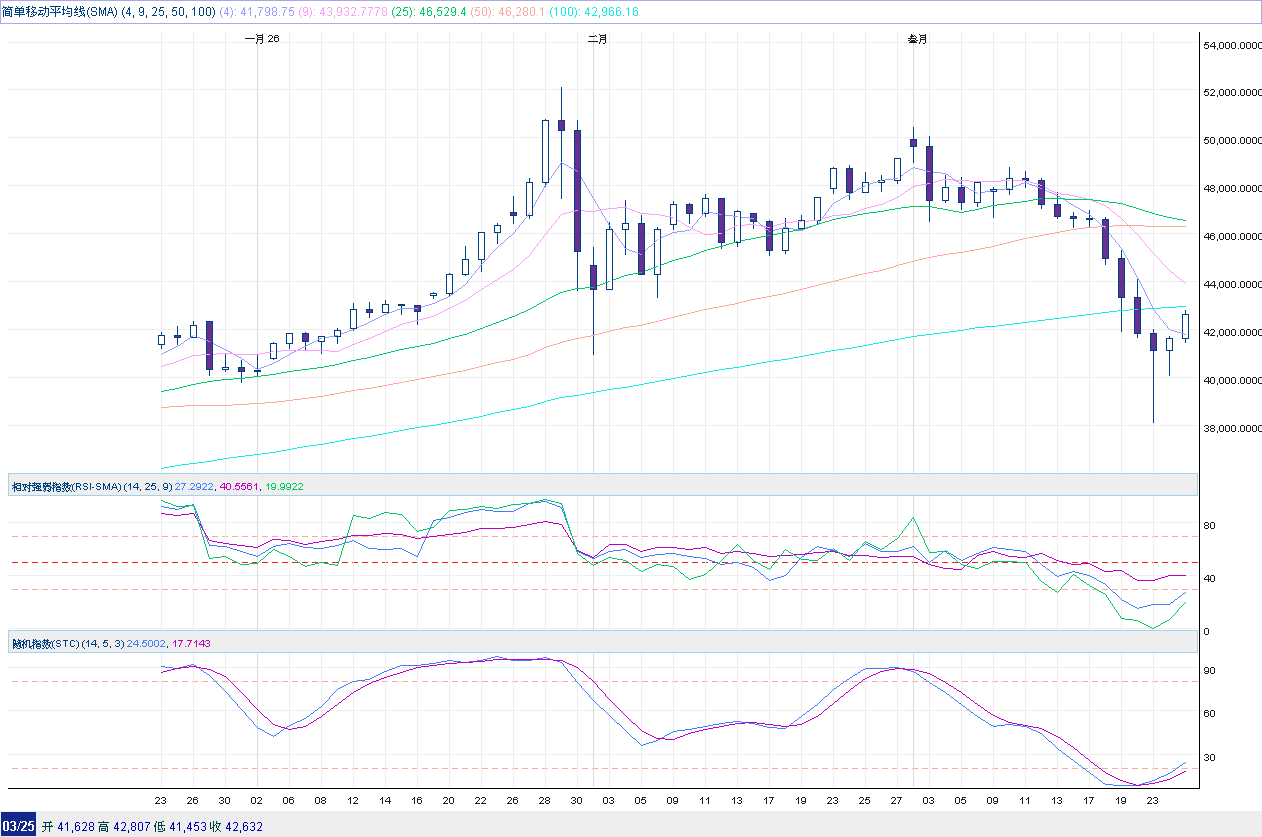Click the 80 level label on RSI axis
The height and width of the screenshot is (837, 1262).
pyautogui.click(x=1208, y=526)
